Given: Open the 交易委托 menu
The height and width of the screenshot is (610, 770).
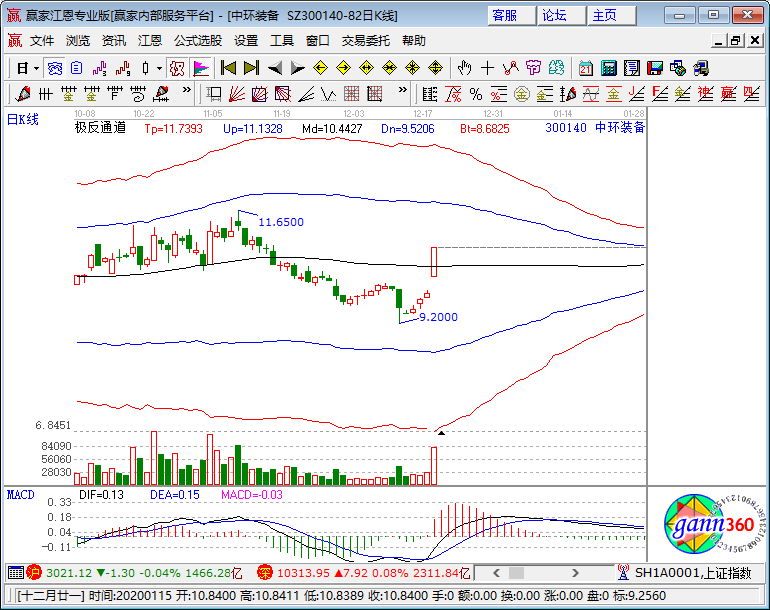Looking at the screenshot, I should point(366,41).
